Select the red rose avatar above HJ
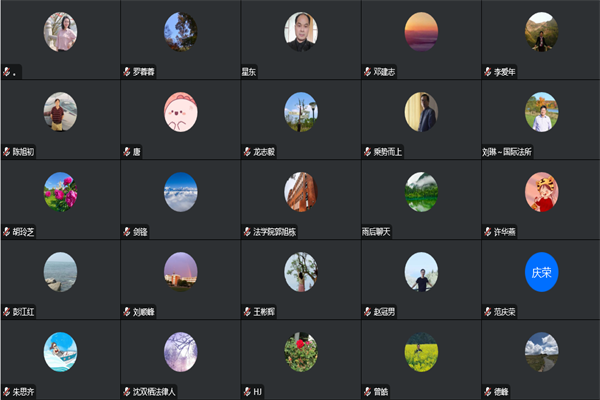Image resolution: width=600 pixels, height=400 pixels. coord(301,352)
